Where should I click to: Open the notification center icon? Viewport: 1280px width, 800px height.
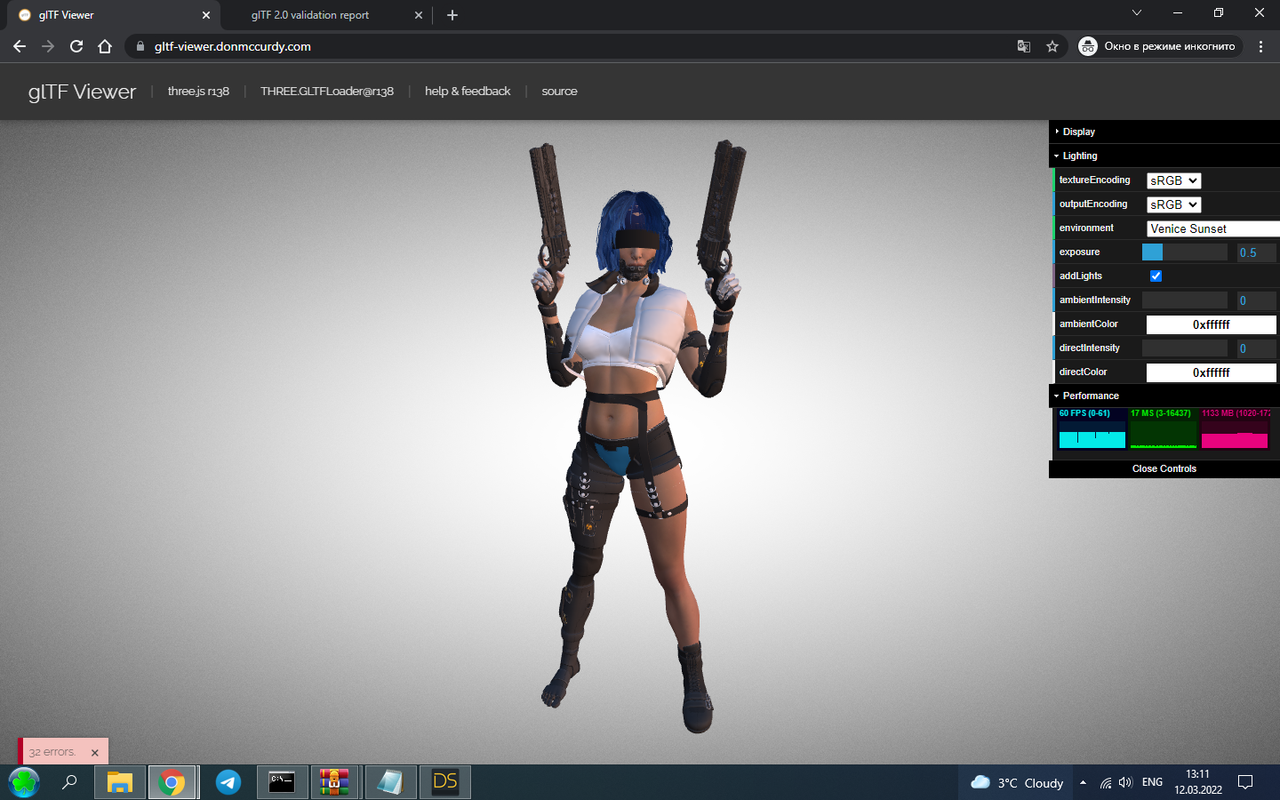point(1246,782)
